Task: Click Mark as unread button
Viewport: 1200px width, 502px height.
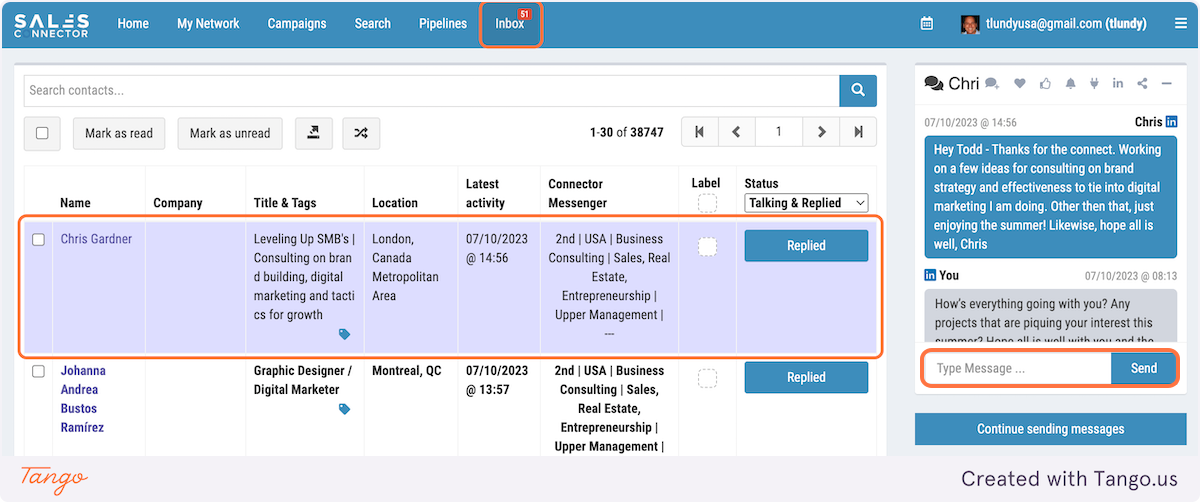Action: (x=230, y=133)
